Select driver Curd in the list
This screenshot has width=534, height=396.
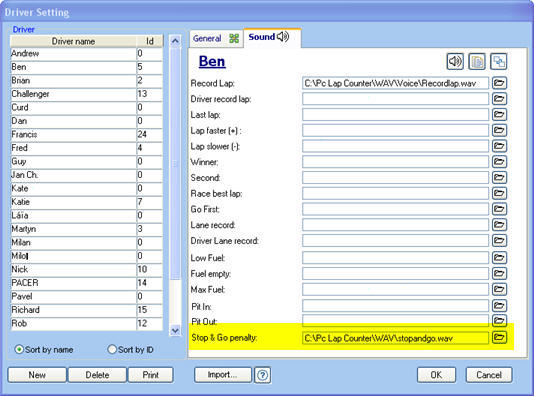tap(73, 108)
